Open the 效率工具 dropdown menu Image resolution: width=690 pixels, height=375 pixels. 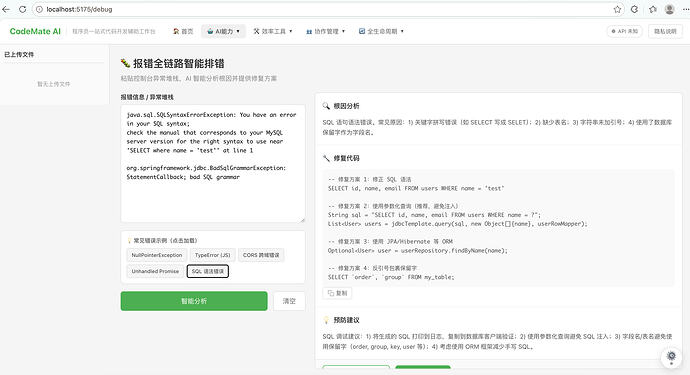point(273,31)
